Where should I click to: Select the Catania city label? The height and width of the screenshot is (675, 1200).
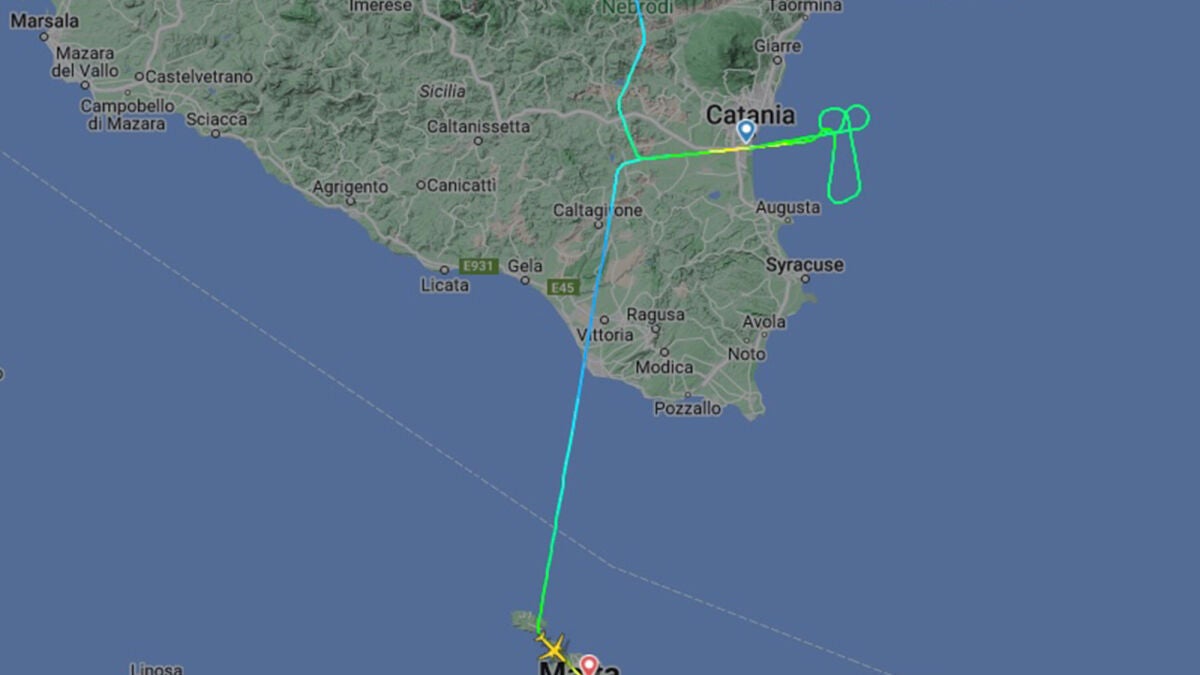[x=751, y=114]
